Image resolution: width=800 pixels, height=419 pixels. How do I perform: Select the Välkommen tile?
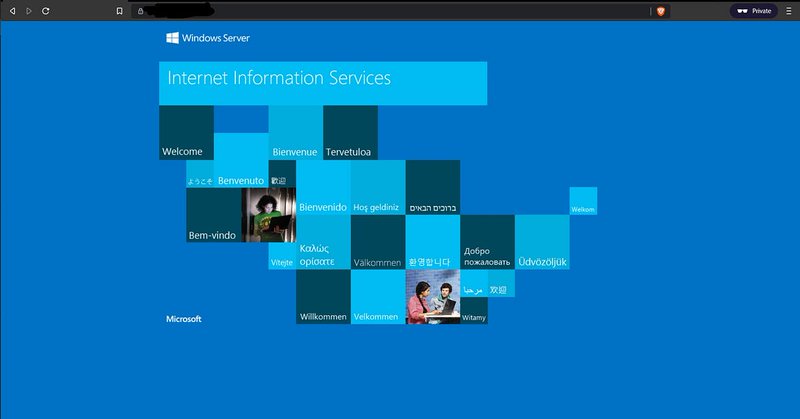pyautogui.click(x=378, y=242)
